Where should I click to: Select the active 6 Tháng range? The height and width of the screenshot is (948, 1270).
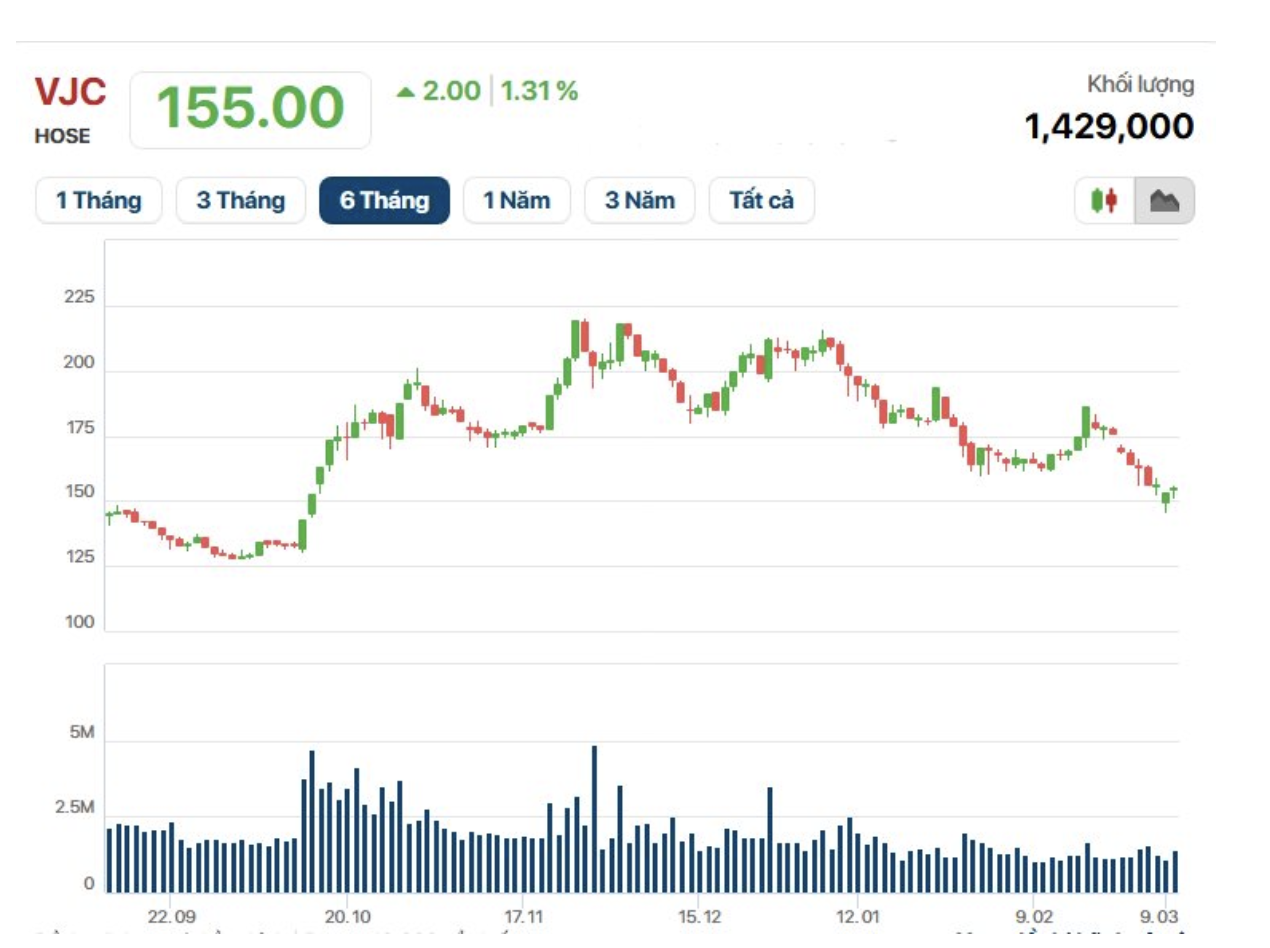pyautogui.click(x=384, y=201)
